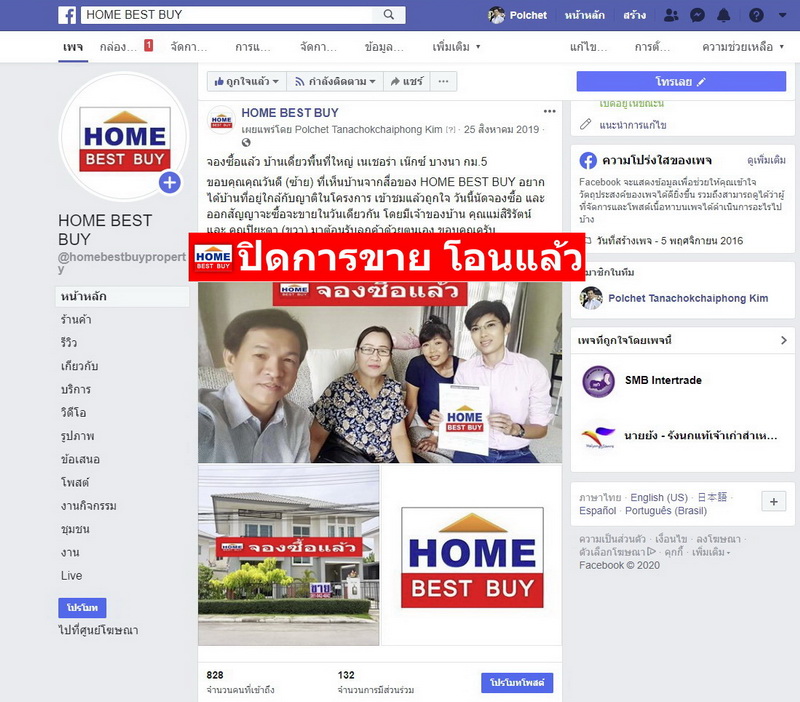Click the help question mark icon

click(x=756, y=15)
